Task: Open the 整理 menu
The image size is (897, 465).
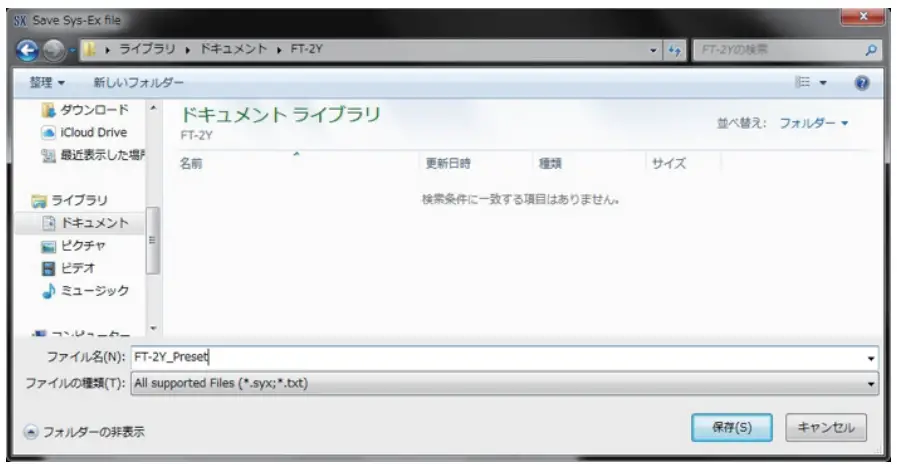Action: coord(47,83)
